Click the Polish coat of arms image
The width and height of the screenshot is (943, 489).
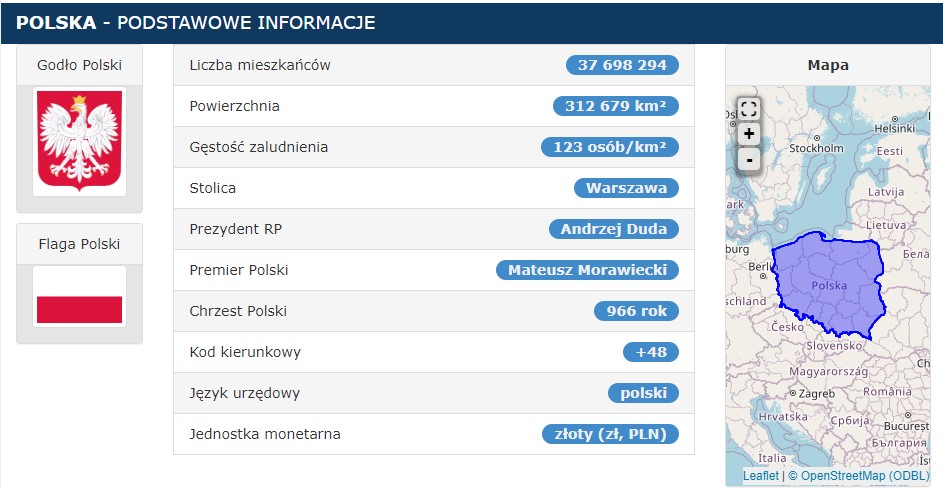point(80,140)
